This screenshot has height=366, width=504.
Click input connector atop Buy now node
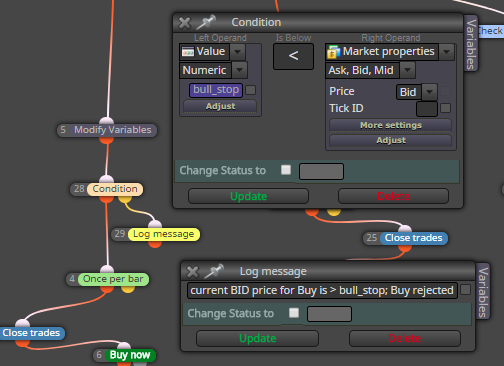tap(124, 345)
